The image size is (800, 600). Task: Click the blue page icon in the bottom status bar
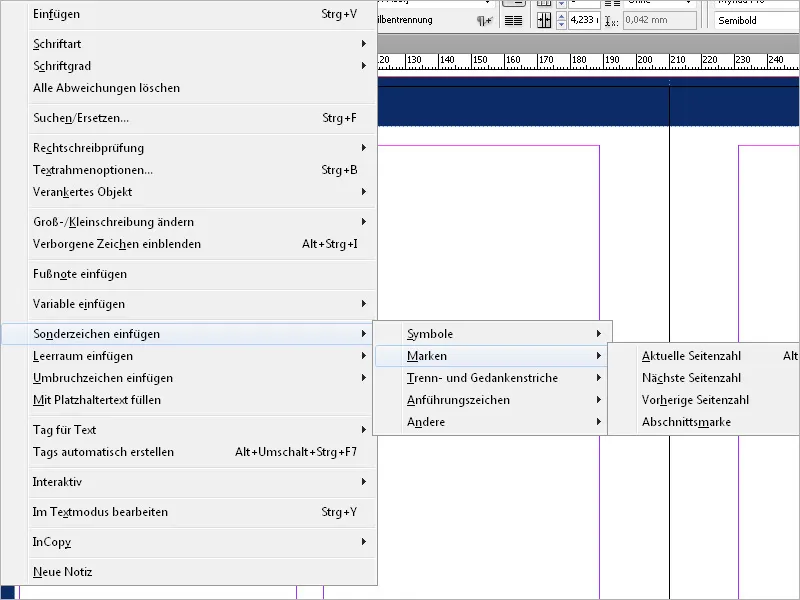[x=8, y=590]
